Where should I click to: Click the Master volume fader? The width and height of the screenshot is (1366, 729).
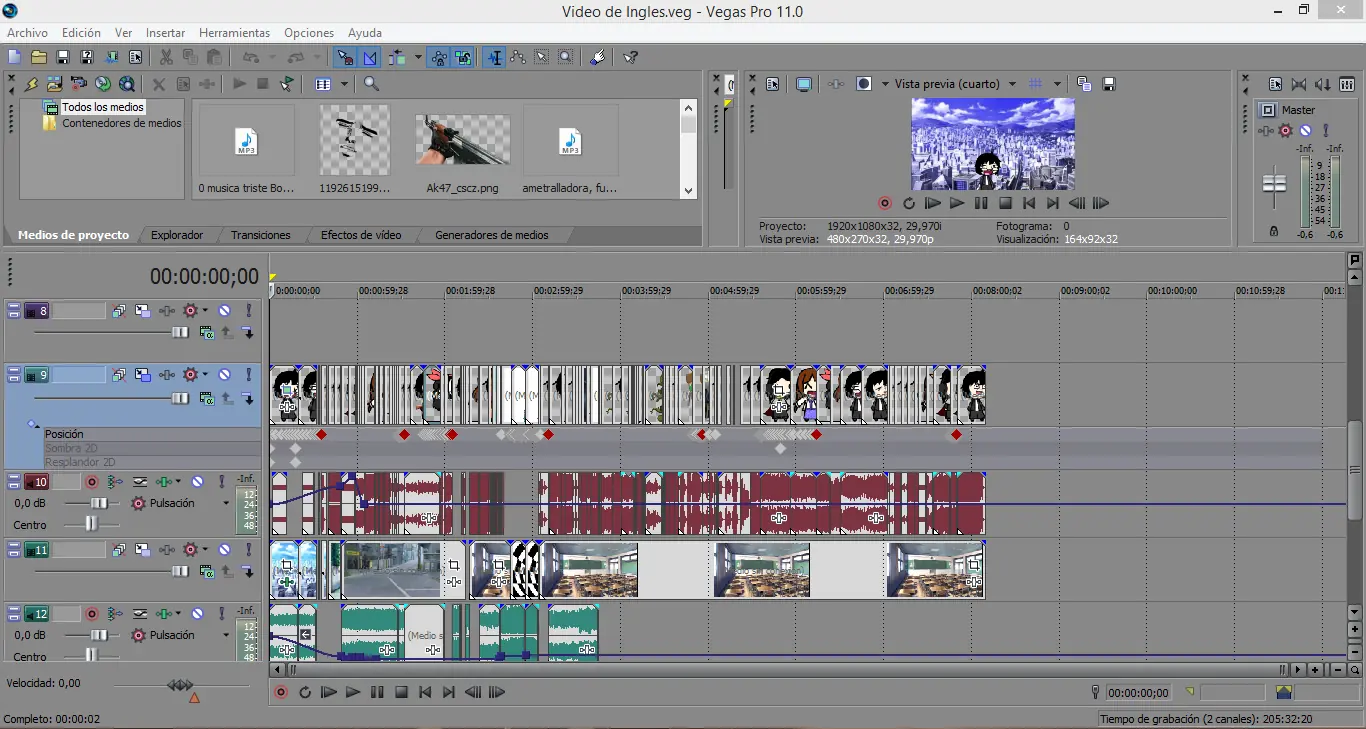tap(1274, 184)
